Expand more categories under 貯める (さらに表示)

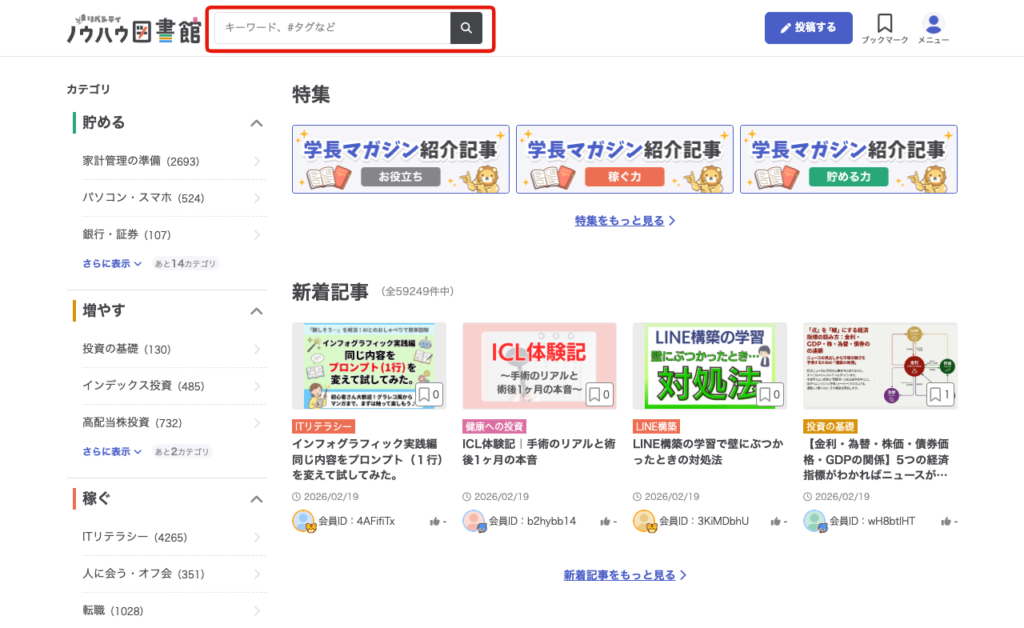tap(112, 264)
